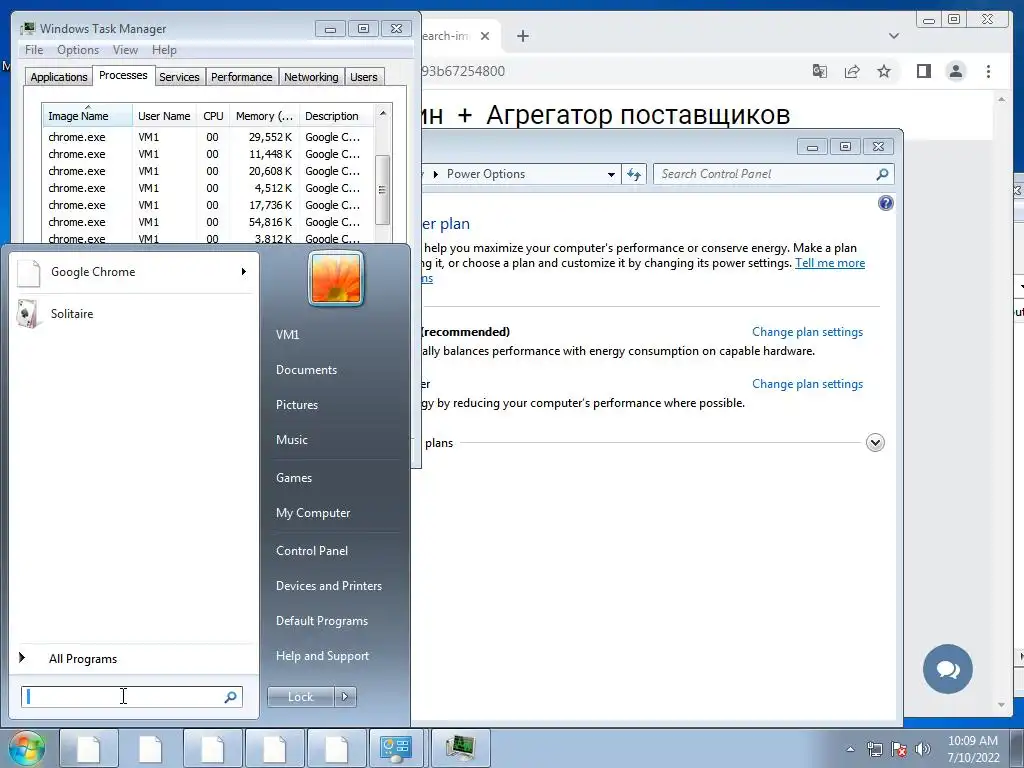This screenshot has height=768, width=1024.
Task: Open the address bar dropdown in Power Options
Action: [611, 174]
